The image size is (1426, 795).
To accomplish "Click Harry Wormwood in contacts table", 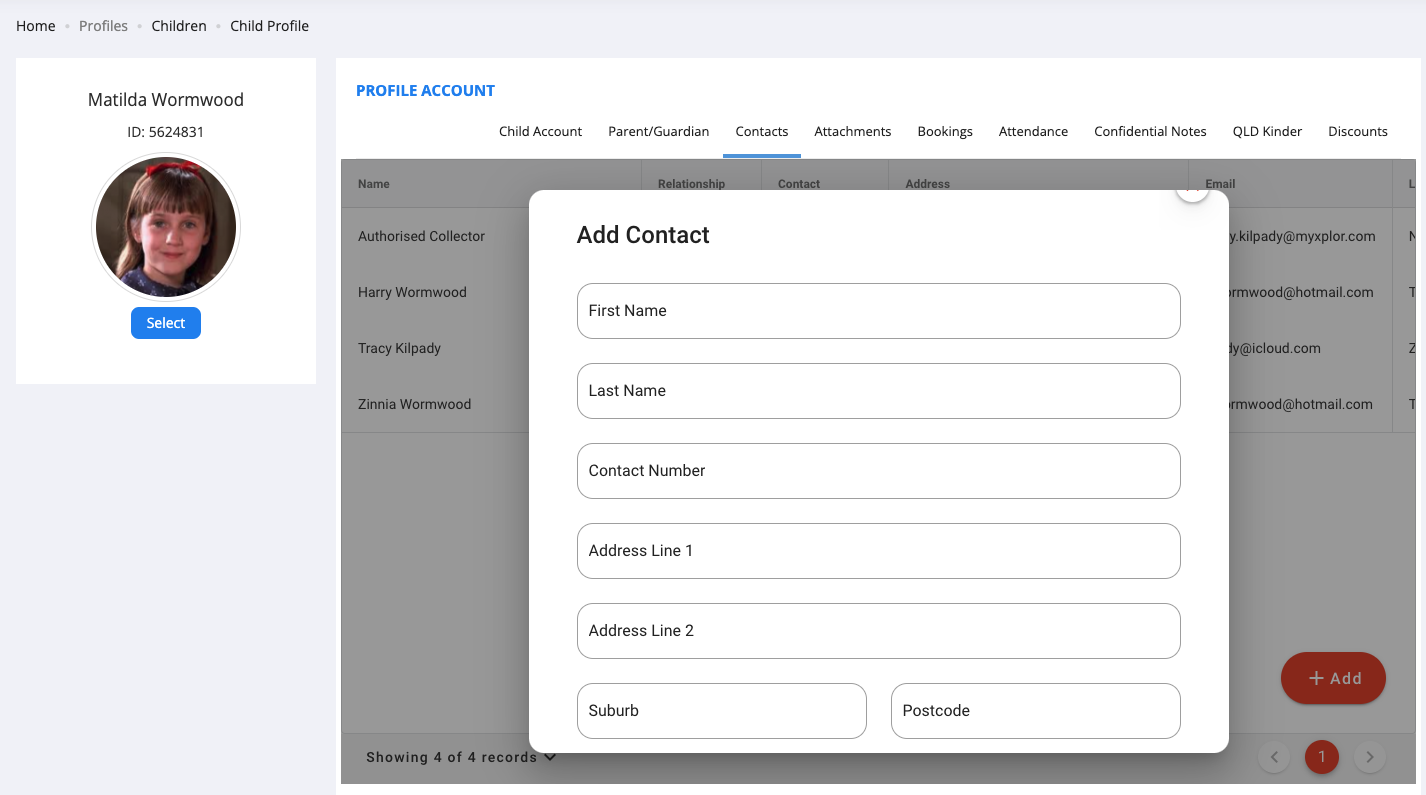I will [x=412, y=292].
